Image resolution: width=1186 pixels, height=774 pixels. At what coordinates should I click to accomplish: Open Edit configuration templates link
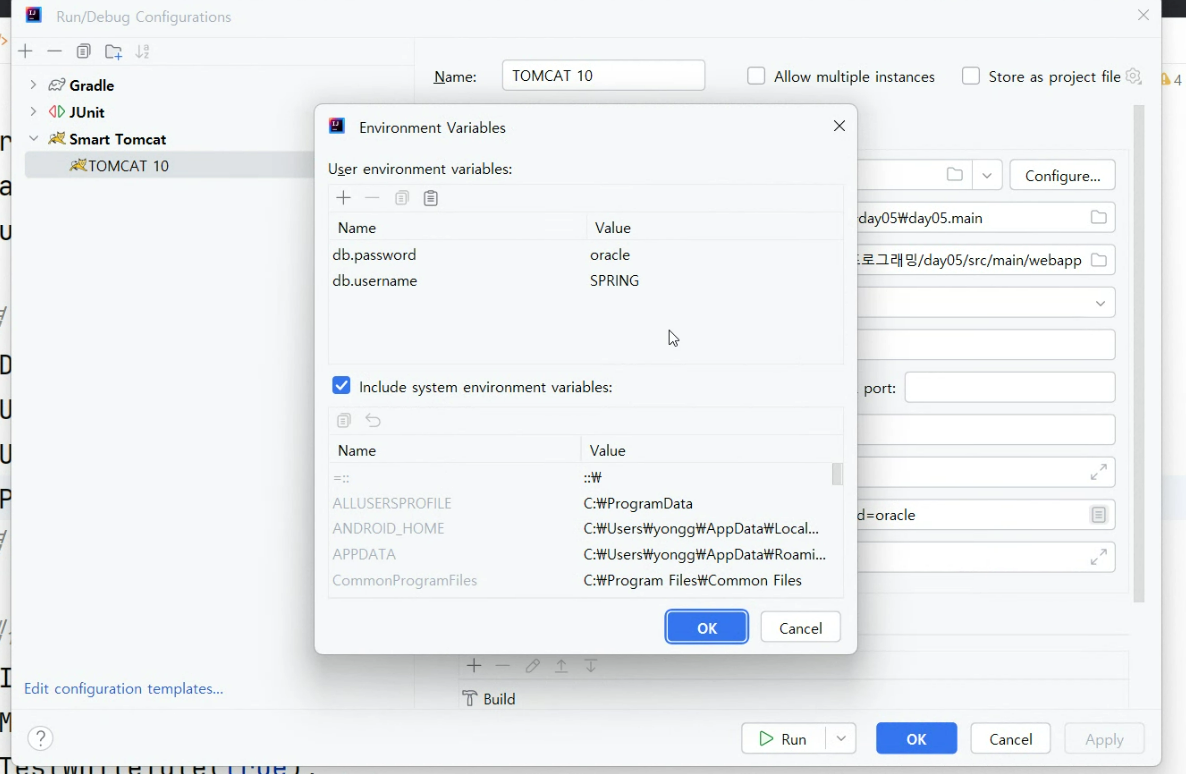tap(123, 689)
